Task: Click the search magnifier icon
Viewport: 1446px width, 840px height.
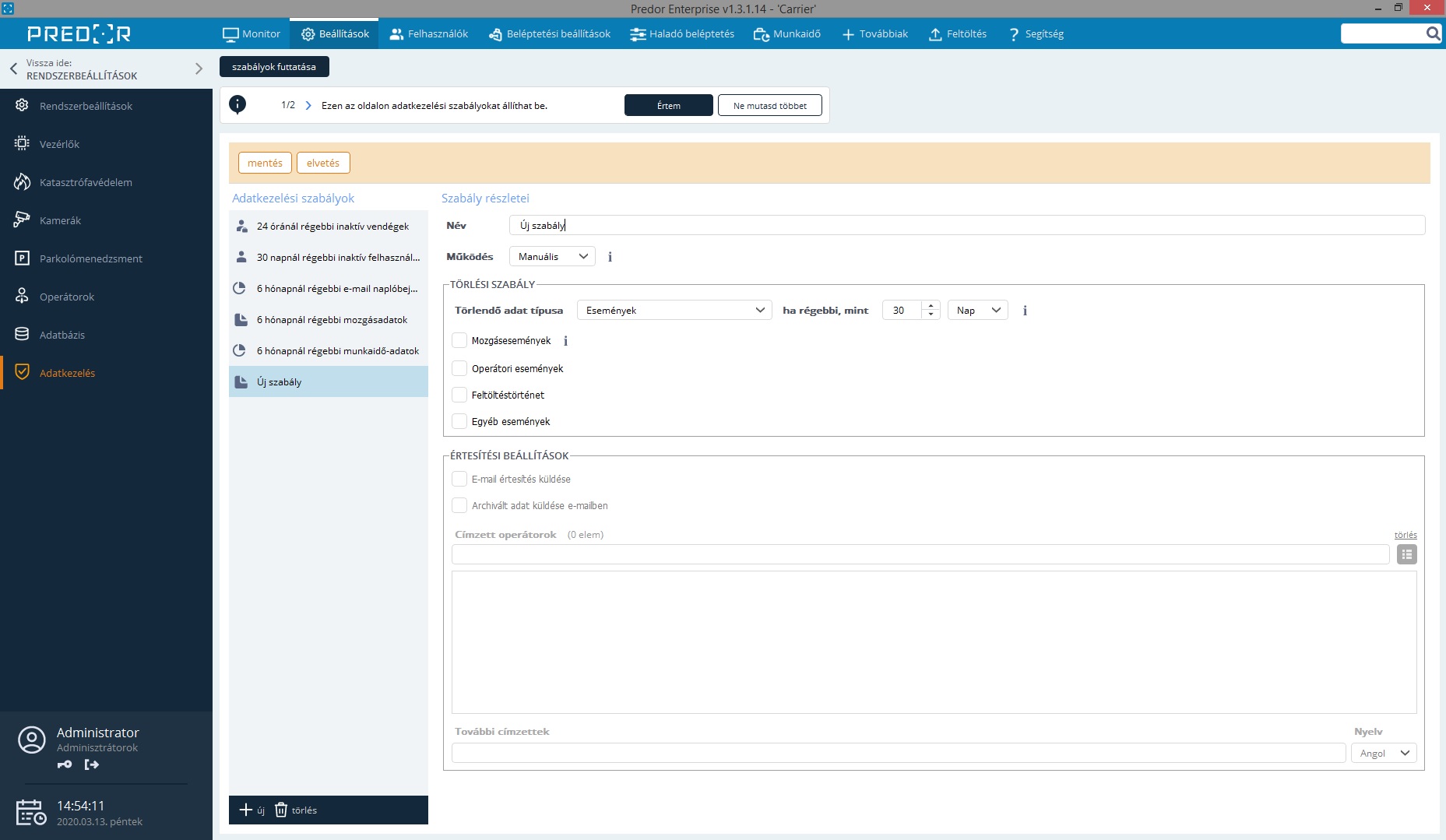Action: point(1432,33)
